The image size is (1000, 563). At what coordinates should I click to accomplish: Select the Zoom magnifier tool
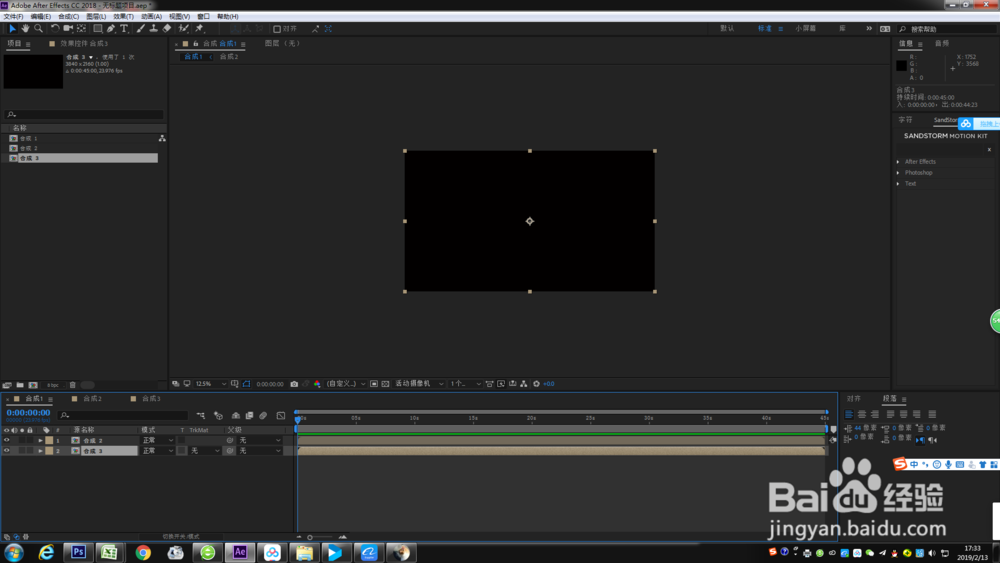38,29
